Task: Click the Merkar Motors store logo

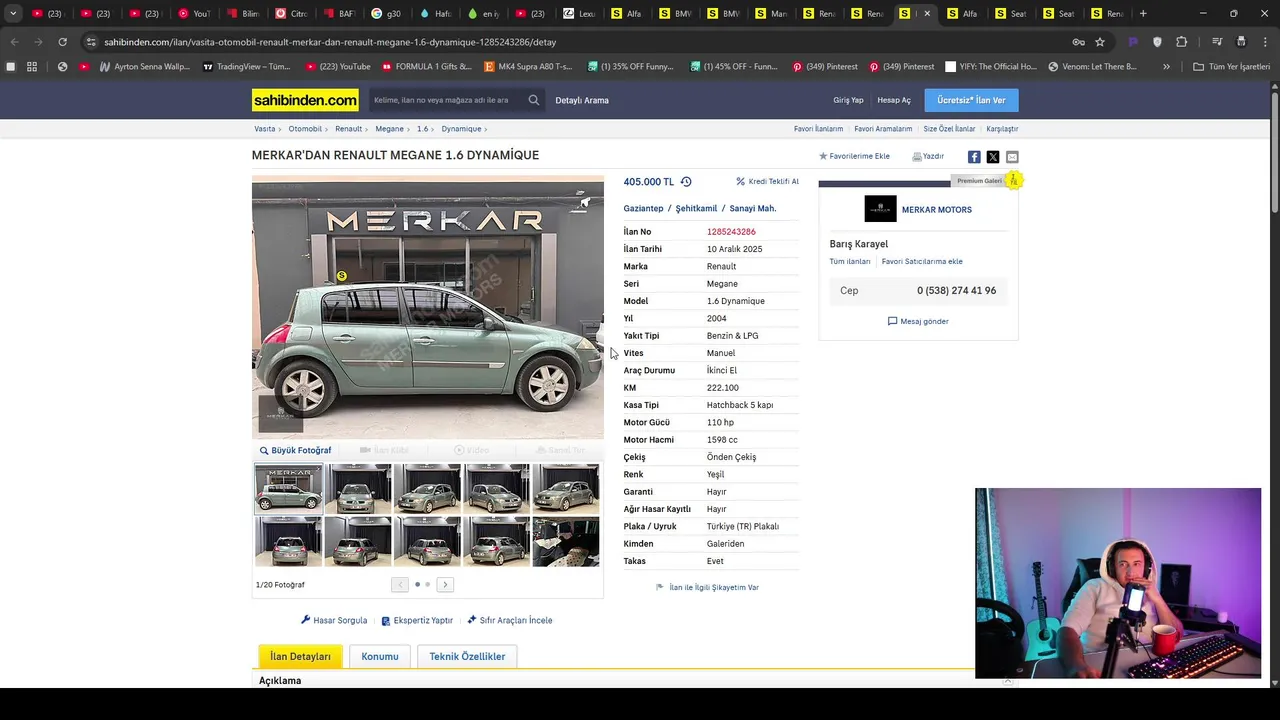Action: [x=880, y=209]
